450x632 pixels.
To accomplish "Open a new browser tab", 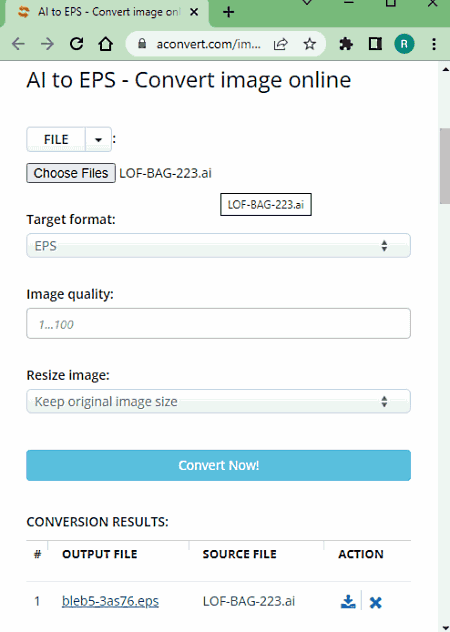I will click(x=228, y=12).
